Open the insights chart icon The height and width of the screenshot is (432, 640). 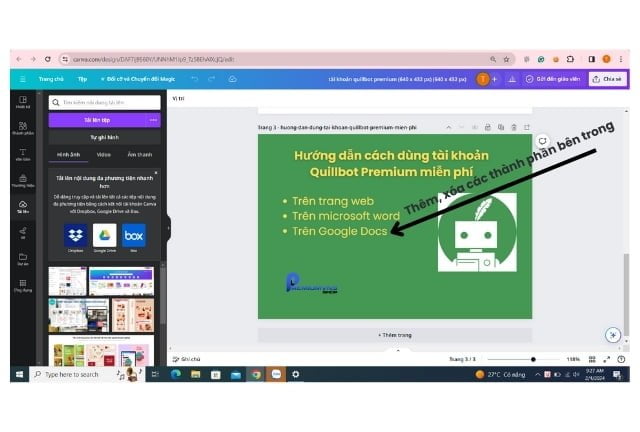(512, 79)
